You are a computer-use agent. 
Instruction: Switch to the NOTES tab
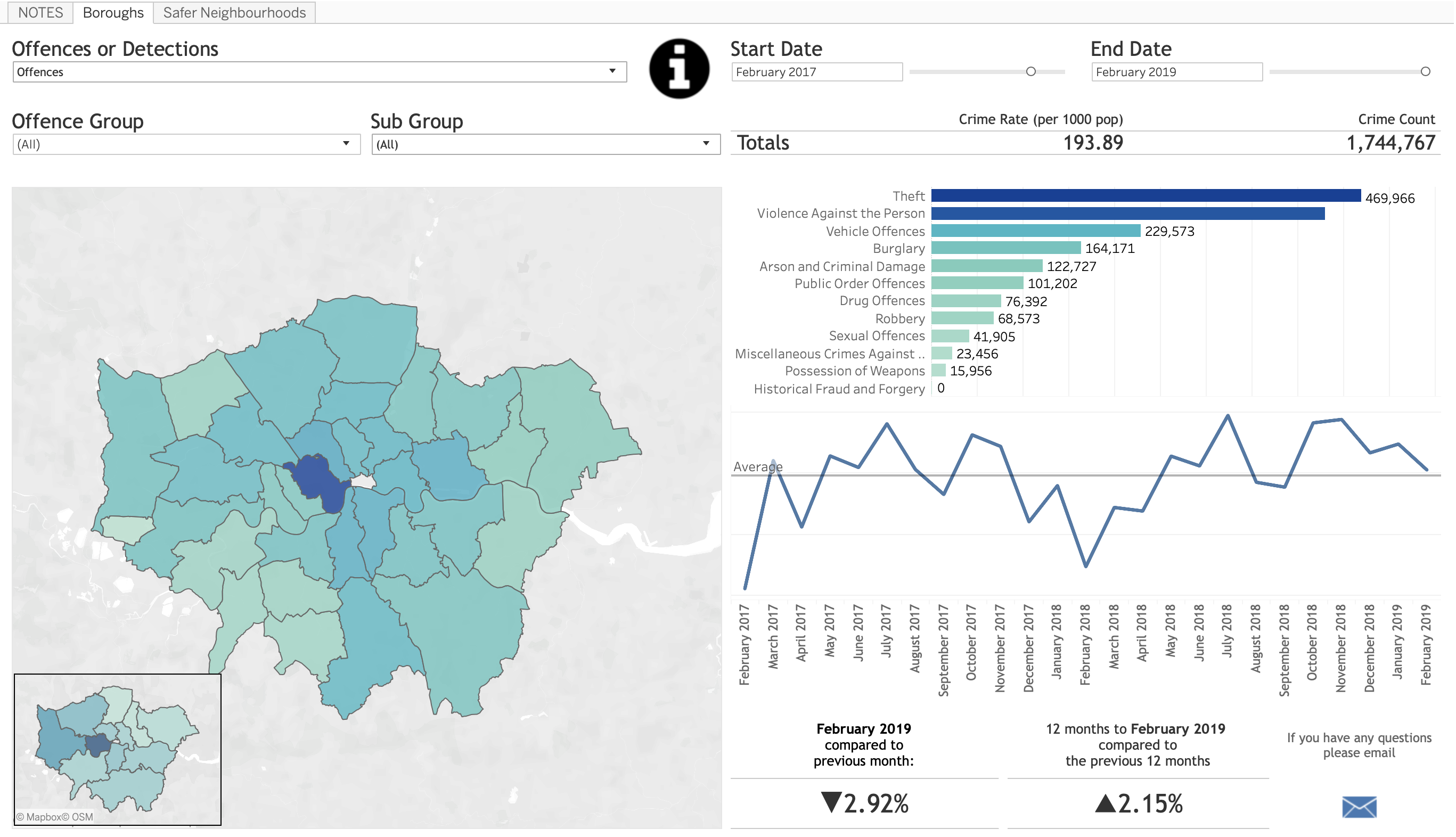pos(40,12)
